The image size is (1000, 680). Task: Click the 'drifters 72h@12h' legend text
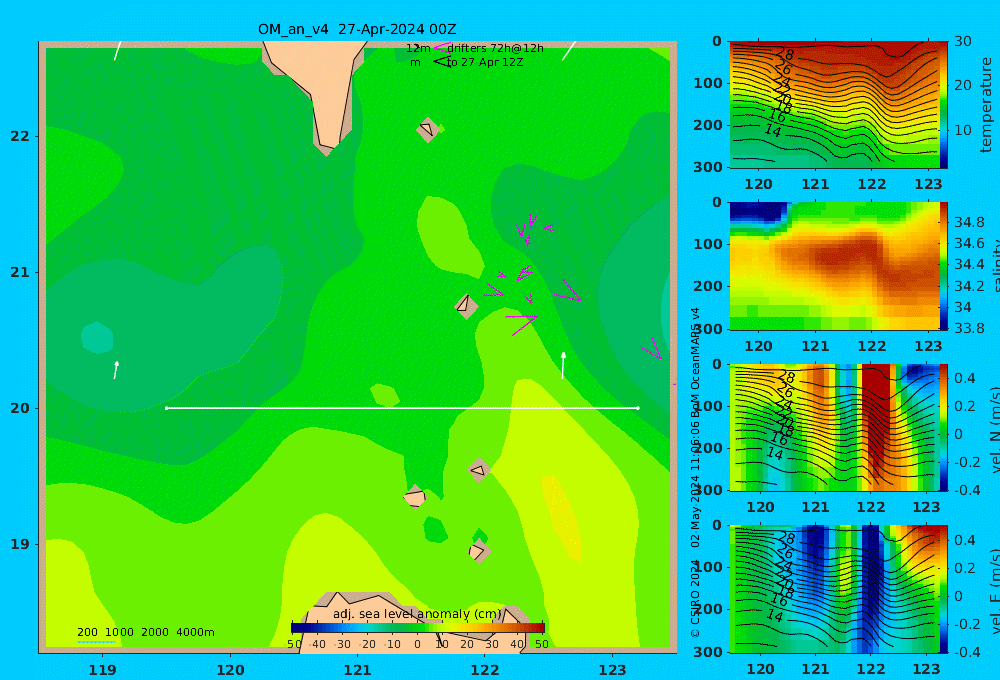495,48
